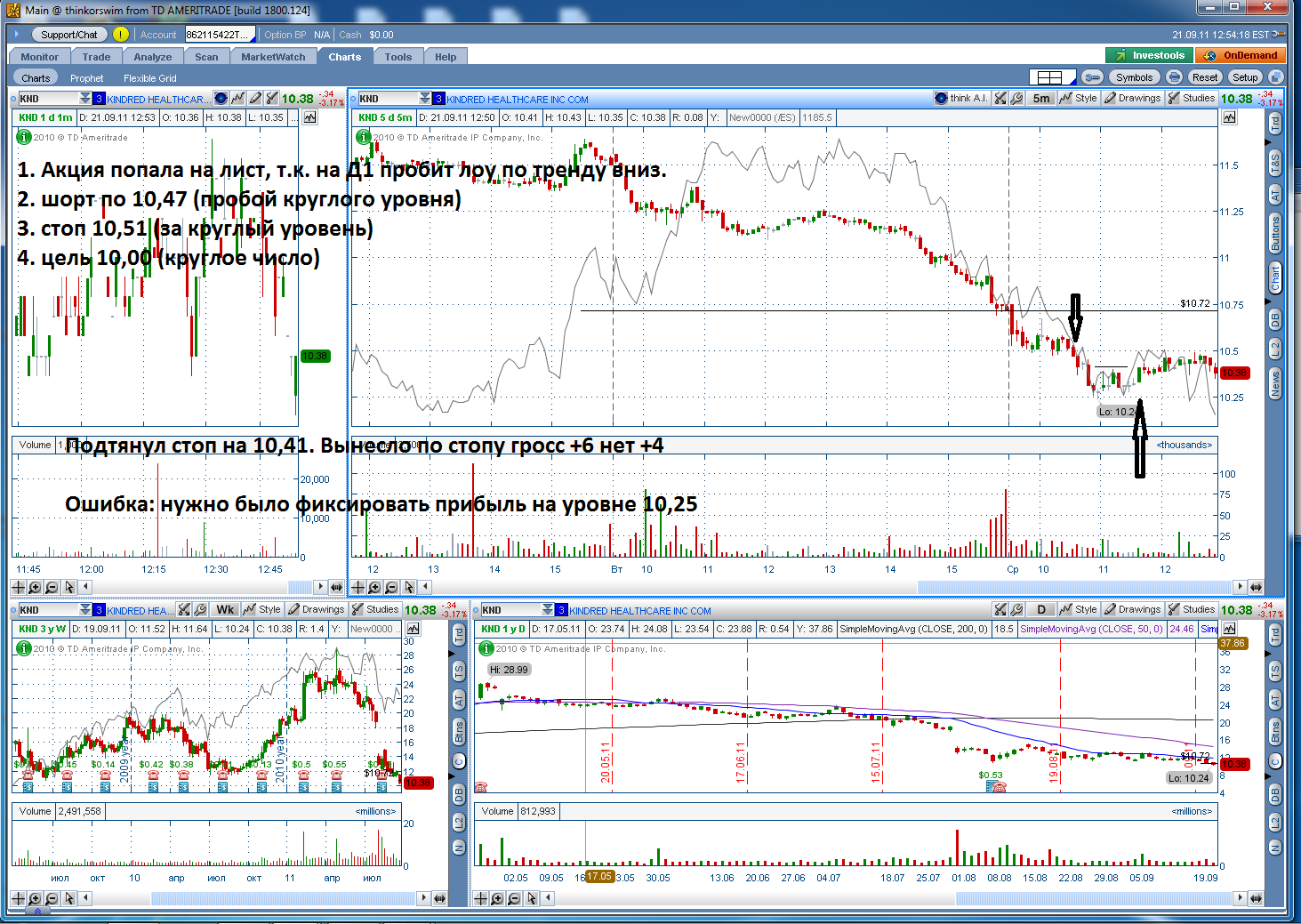Image resolution: width=1301 pixels, height=924 pixels.
Task: Switch to the Monitor tab
Action: [40, 57]
